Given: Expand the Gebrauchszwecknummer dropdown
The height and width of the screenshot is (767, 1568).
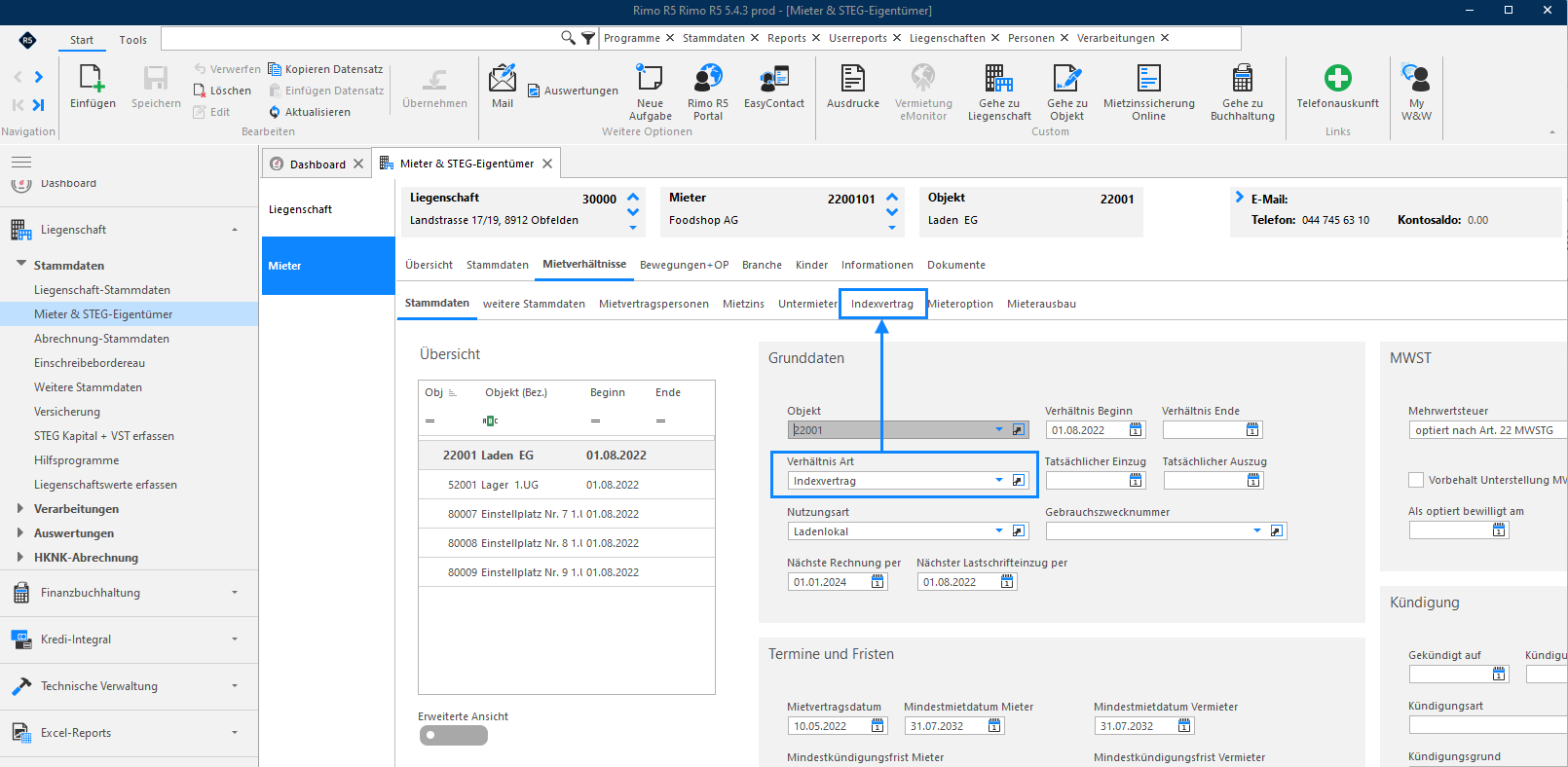Looking at the screenshot, I should click(1257, 531).
